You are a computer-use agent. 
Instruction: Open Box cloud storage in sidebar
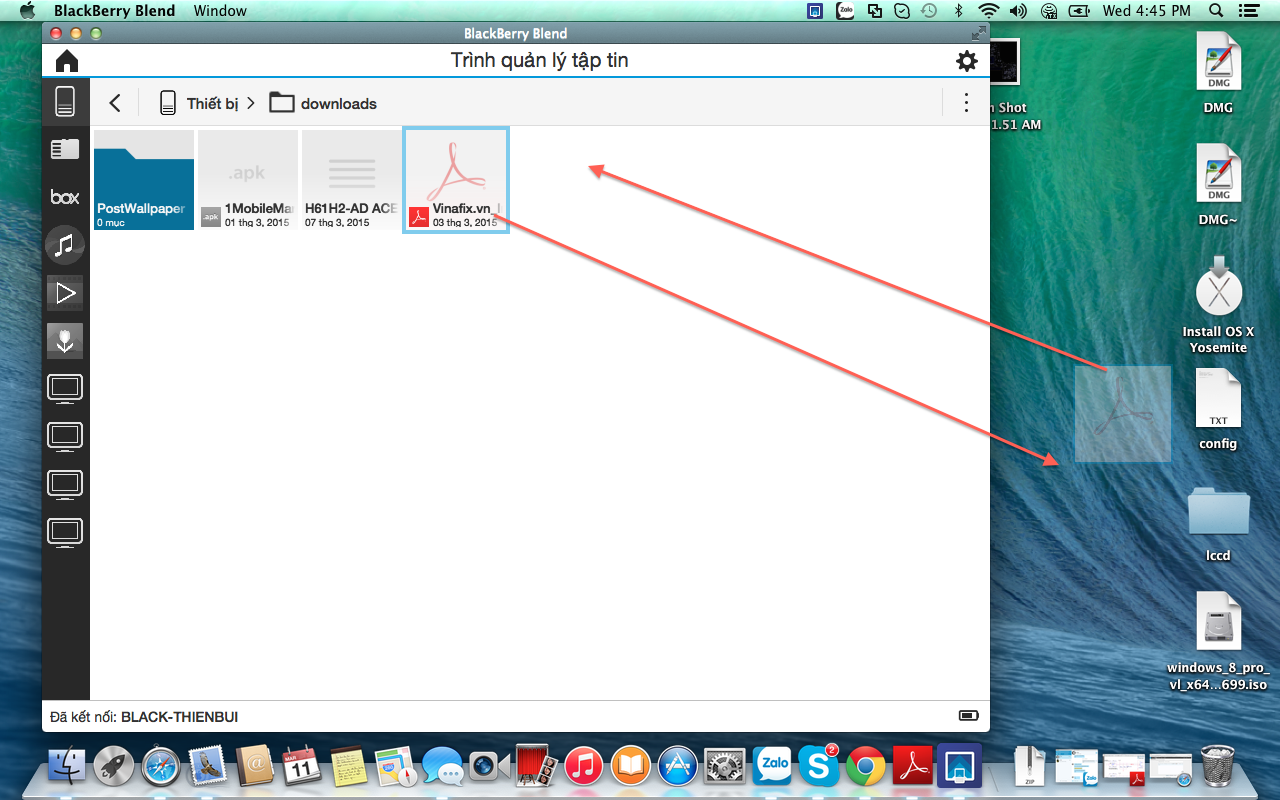point(65,197)
